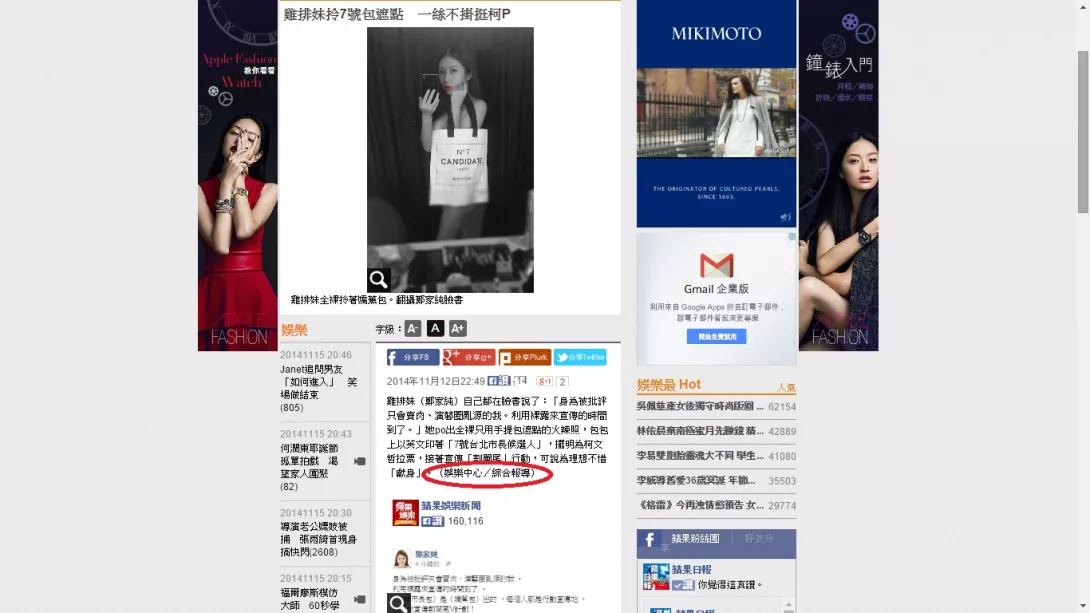The width and height of the screenshot is (1090, 613).
Task: Share the article on Google+ (分享g+)
Action: (x=469, y=357)
